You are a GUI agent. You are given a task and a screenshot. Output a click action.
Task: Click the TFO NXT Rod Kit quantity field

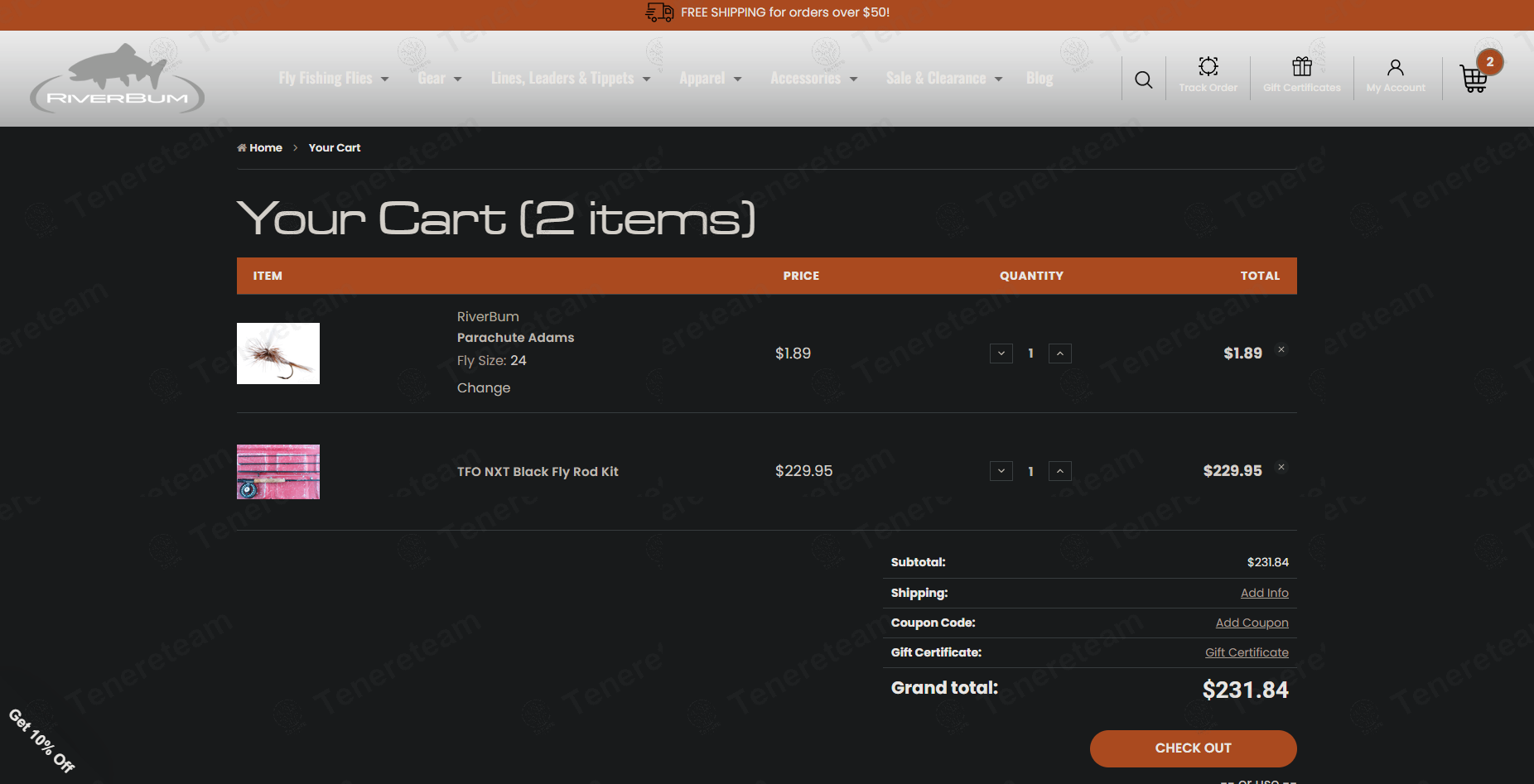point(1030,471)
